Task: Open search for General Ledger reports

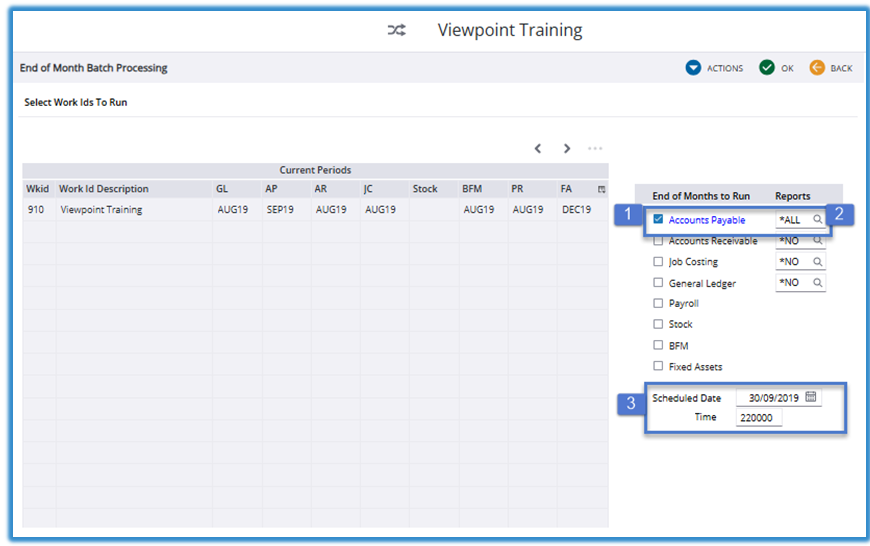Action: pyautogui.click(x=817, y=283)
